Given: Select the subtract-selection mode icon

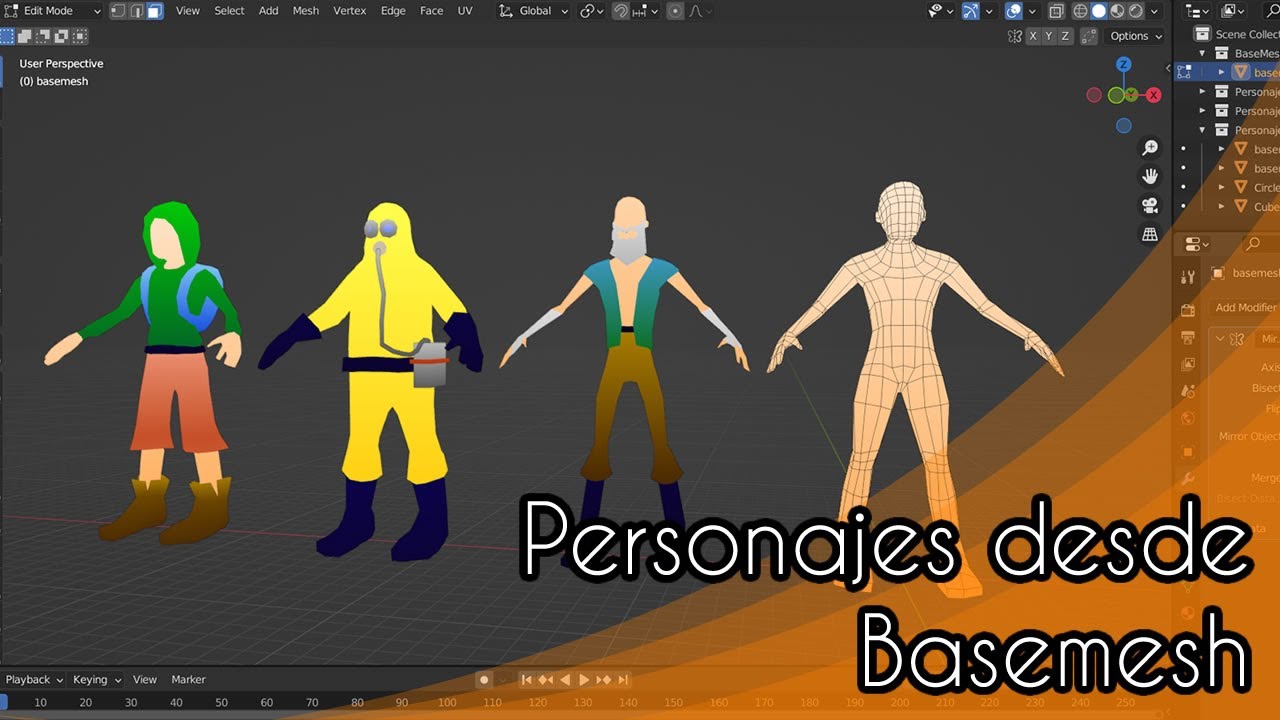Looking at the screenshot, I should tap(42, 36).
